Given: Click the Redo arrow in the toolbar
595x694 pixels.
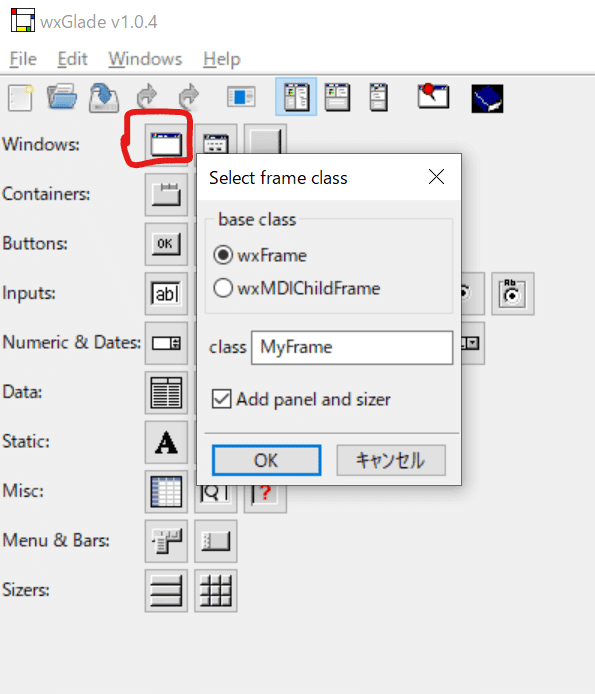Looking at the screenshot, I should click(x=189, y=96).
